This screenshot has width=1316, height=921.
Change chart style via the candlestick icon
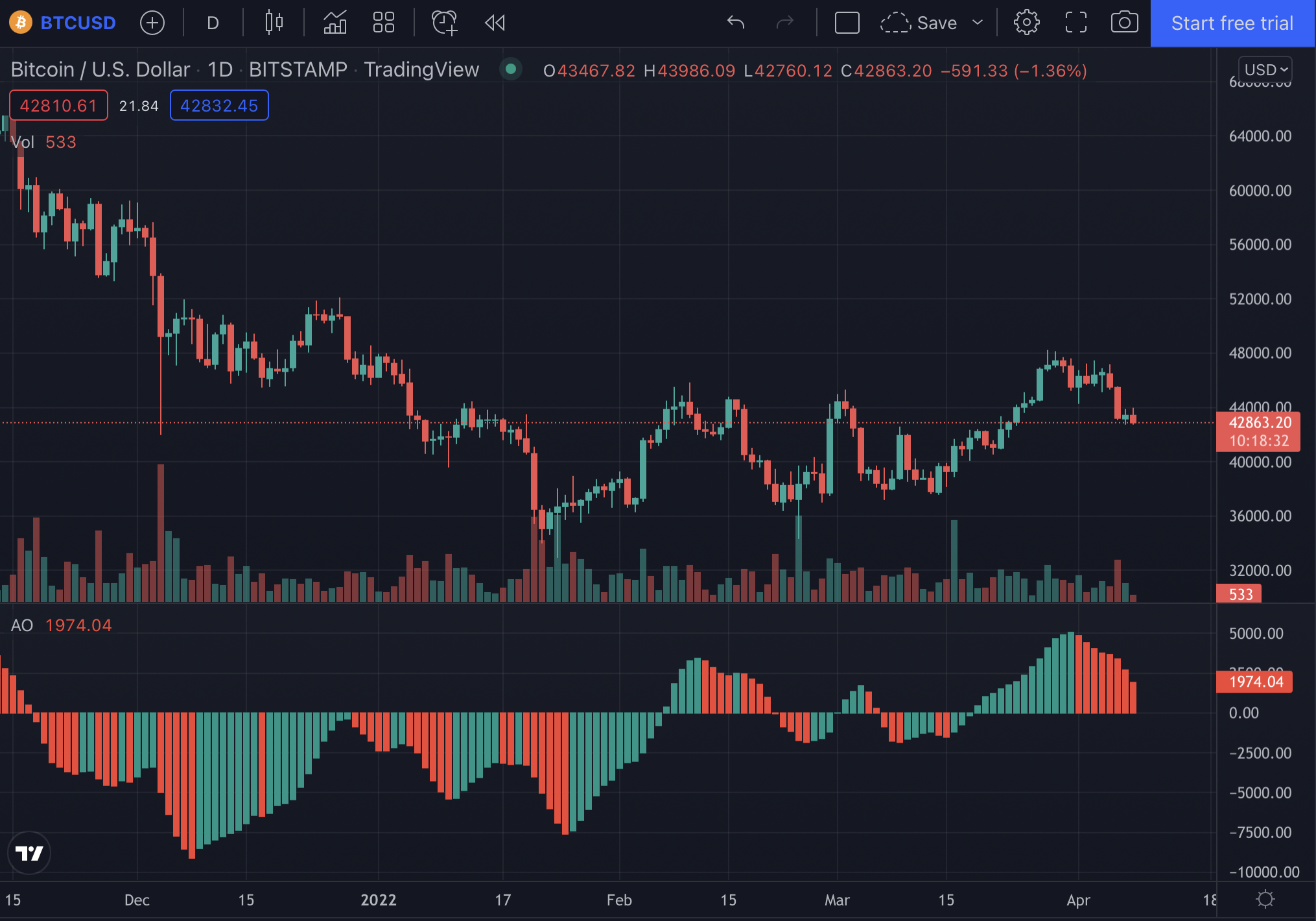point(273,23)
